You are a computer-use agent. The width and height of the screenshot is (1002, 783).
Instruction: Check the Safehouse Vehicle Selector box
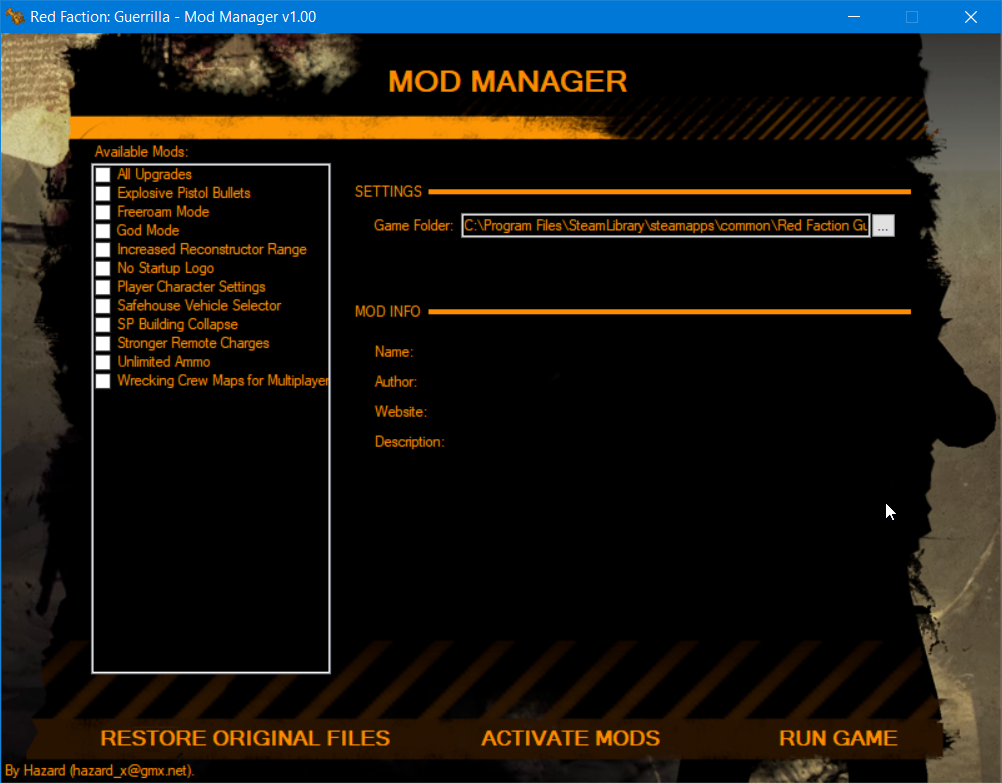pos(103,306)
